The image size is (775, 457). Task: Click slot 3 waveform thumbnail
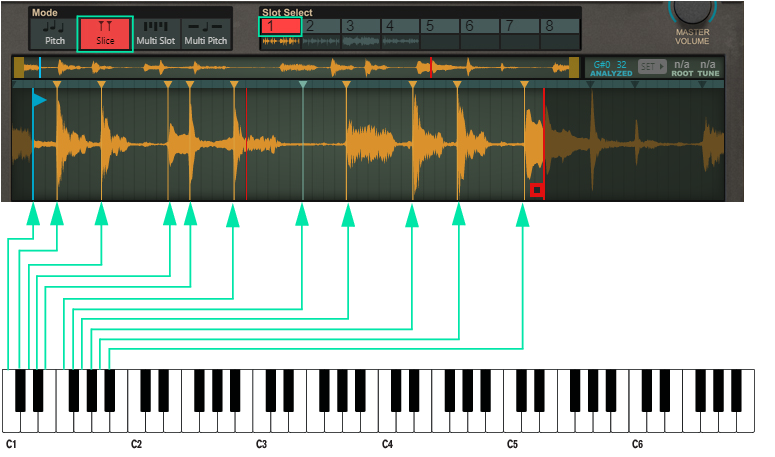click(x=361, y=42)
